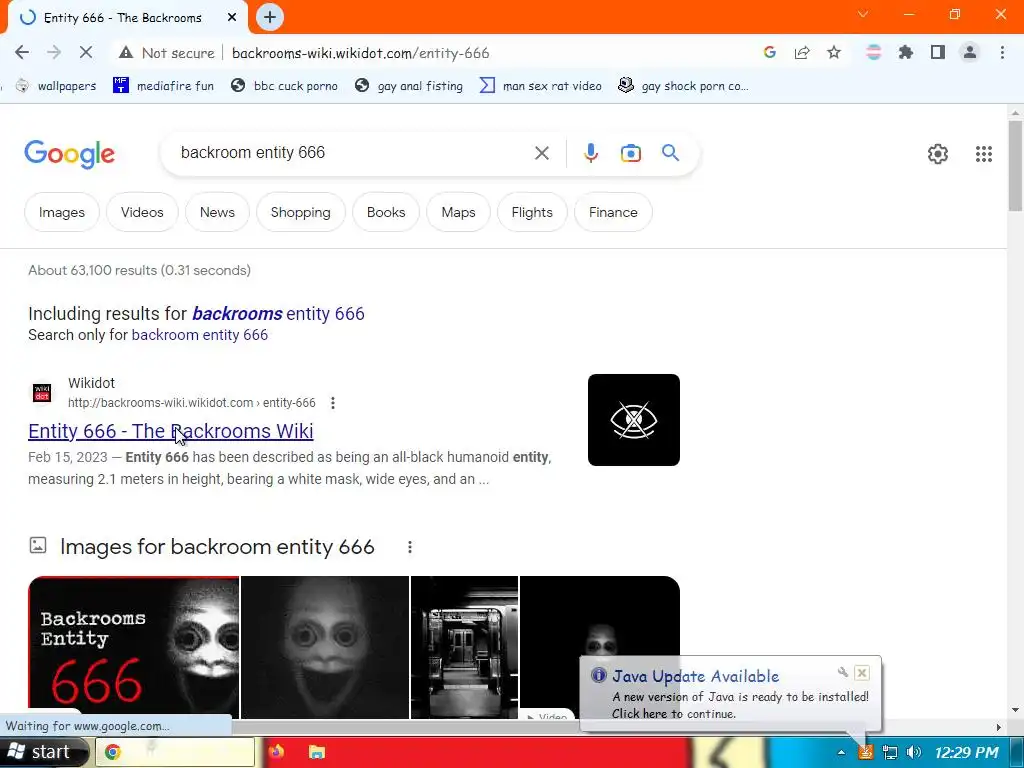
Task: Open the Entity 666 - The Backrooms Wiki result
Action: [x=170, y=431]
